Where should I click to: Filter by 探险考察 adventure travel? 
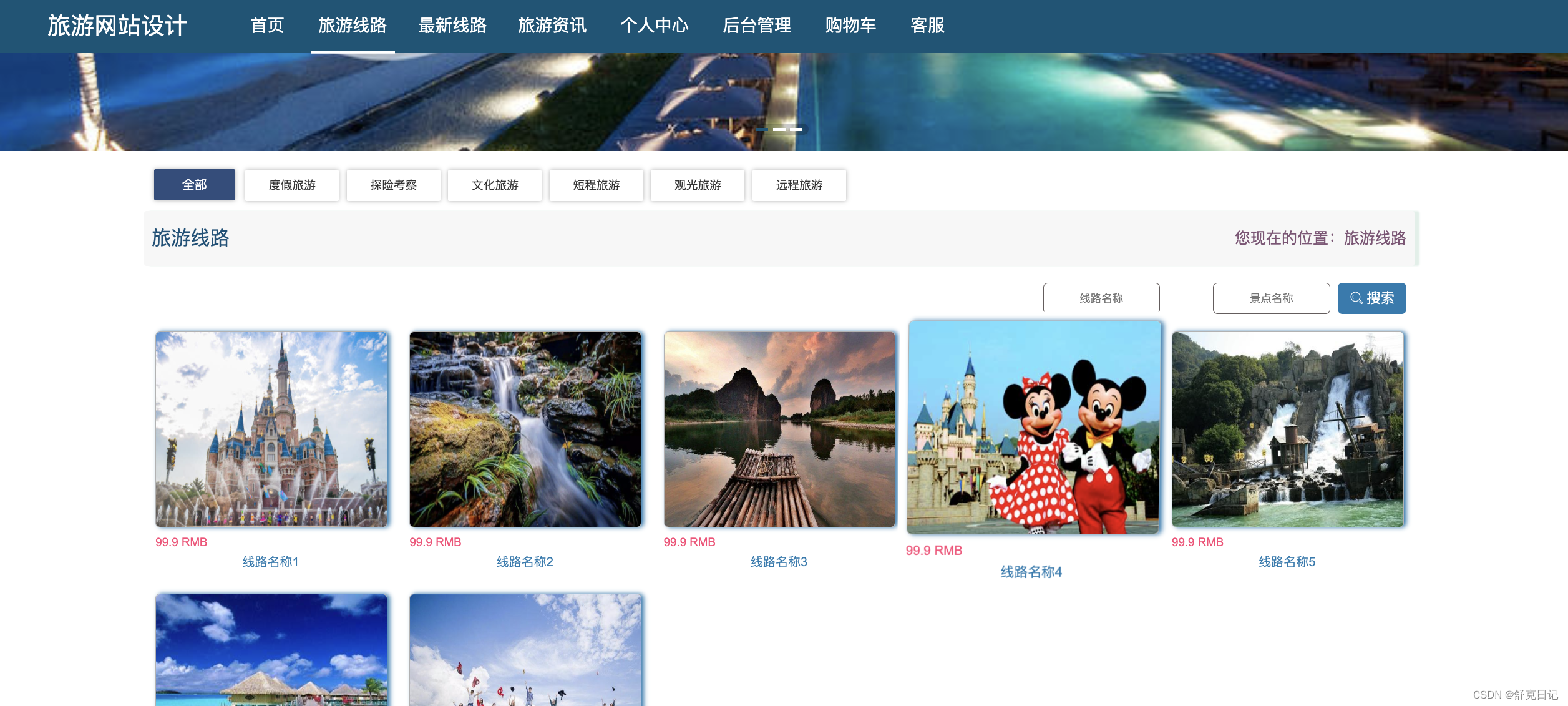pyautogui.click(x=394, y=184)
